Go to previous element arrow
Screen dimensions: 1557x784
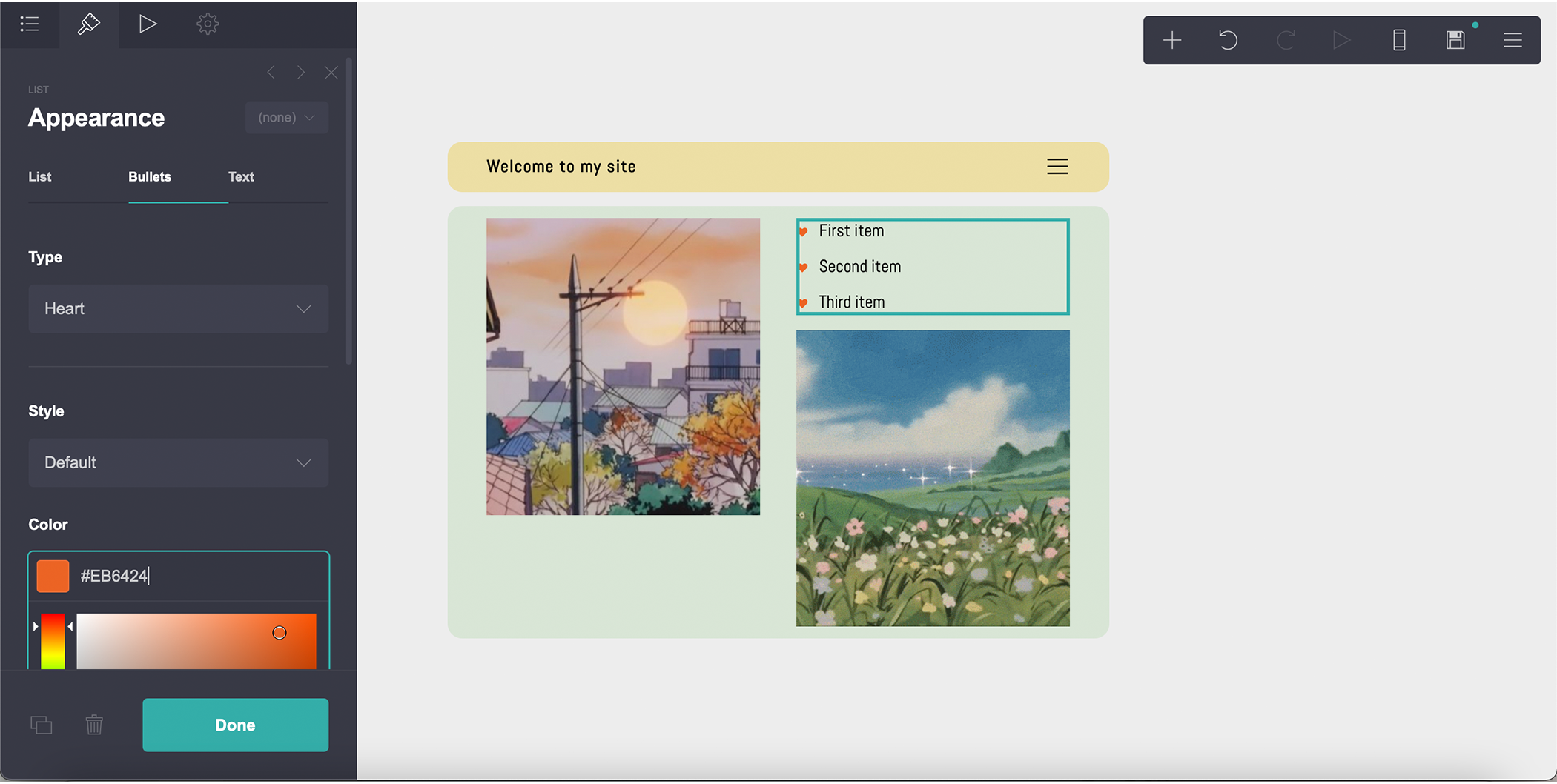point(271,72)
